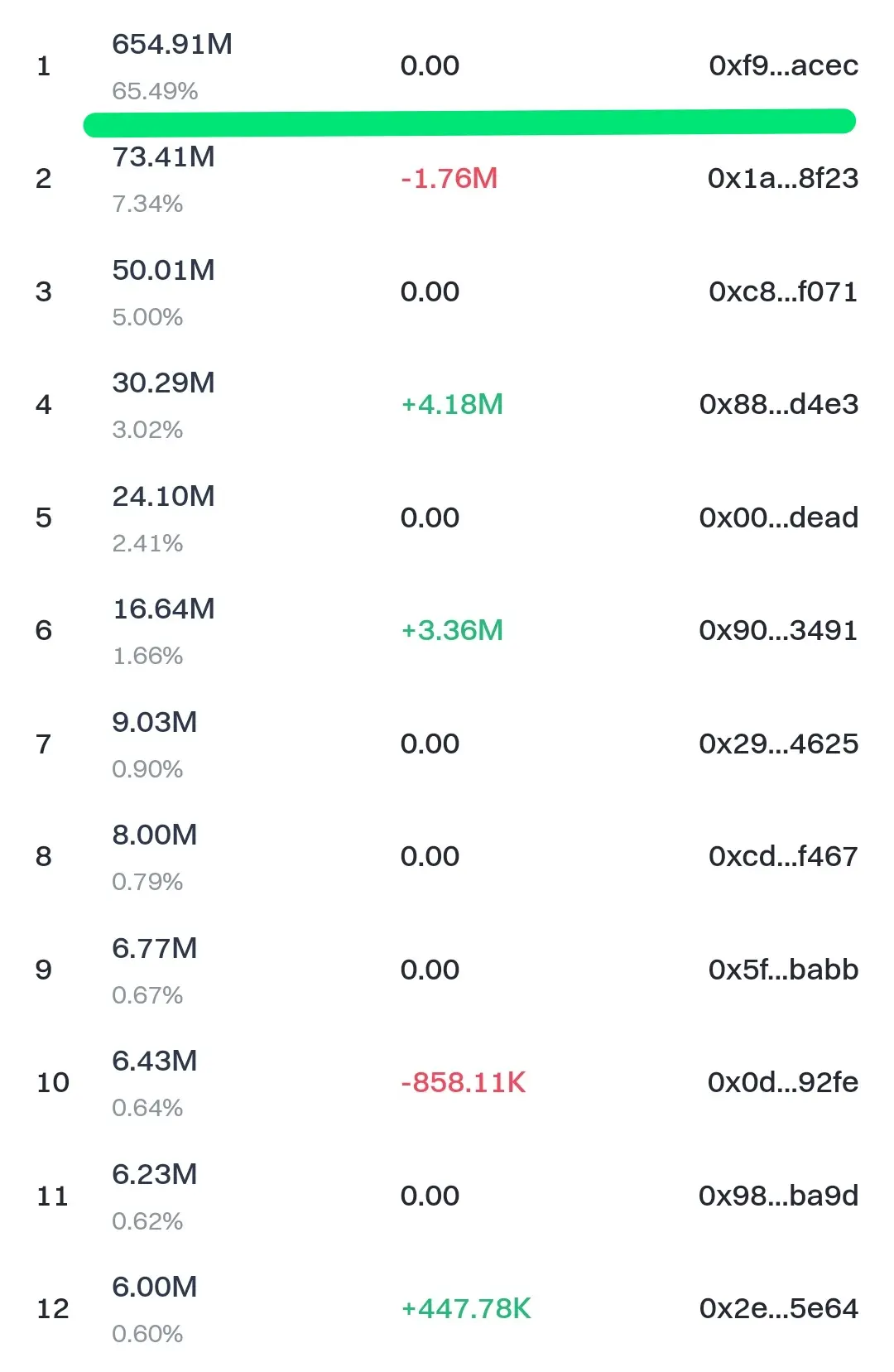Open holder address 0x2e...5e64

tap(779, 1308)
